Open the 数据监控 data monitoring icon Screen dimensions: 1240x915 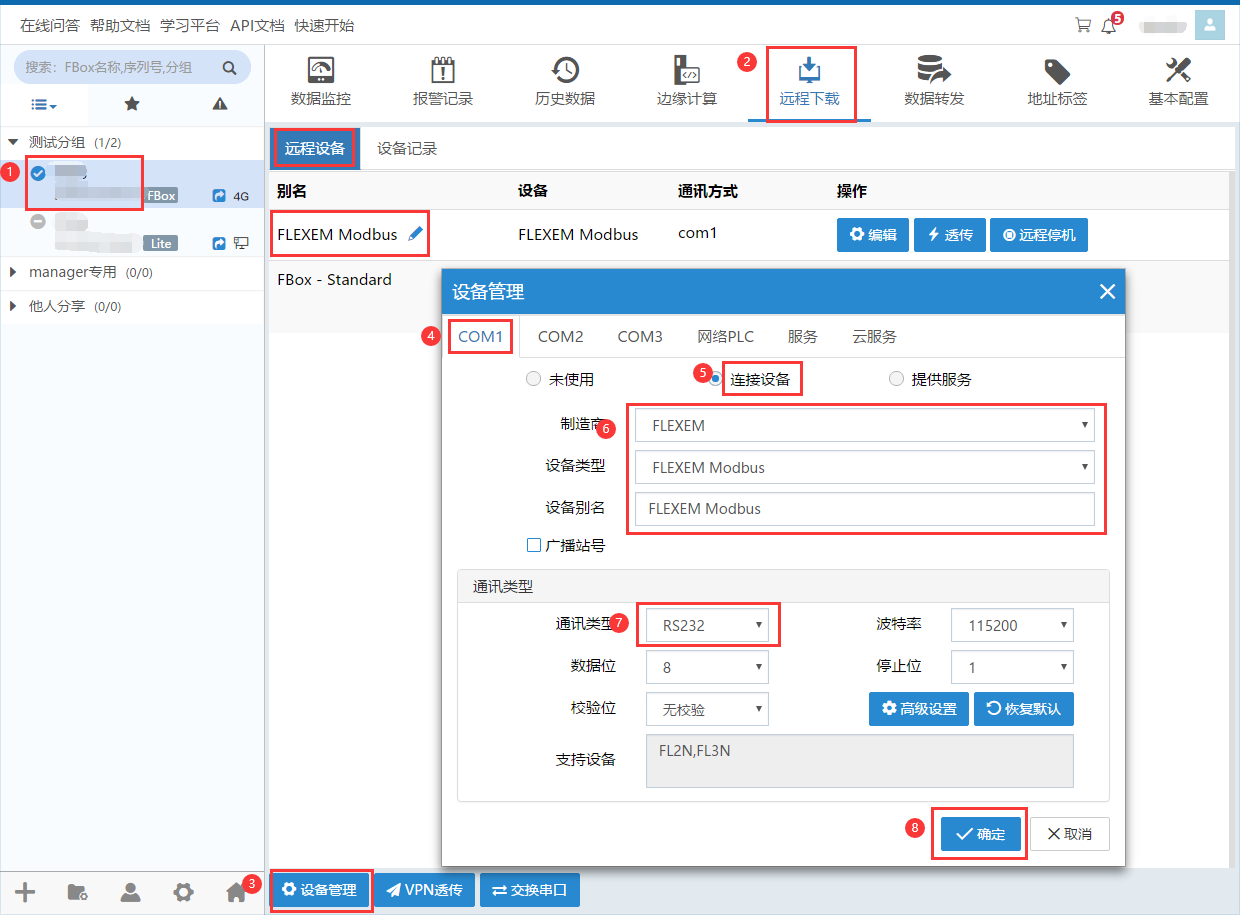pyautogui.click(x=320, y=71)
